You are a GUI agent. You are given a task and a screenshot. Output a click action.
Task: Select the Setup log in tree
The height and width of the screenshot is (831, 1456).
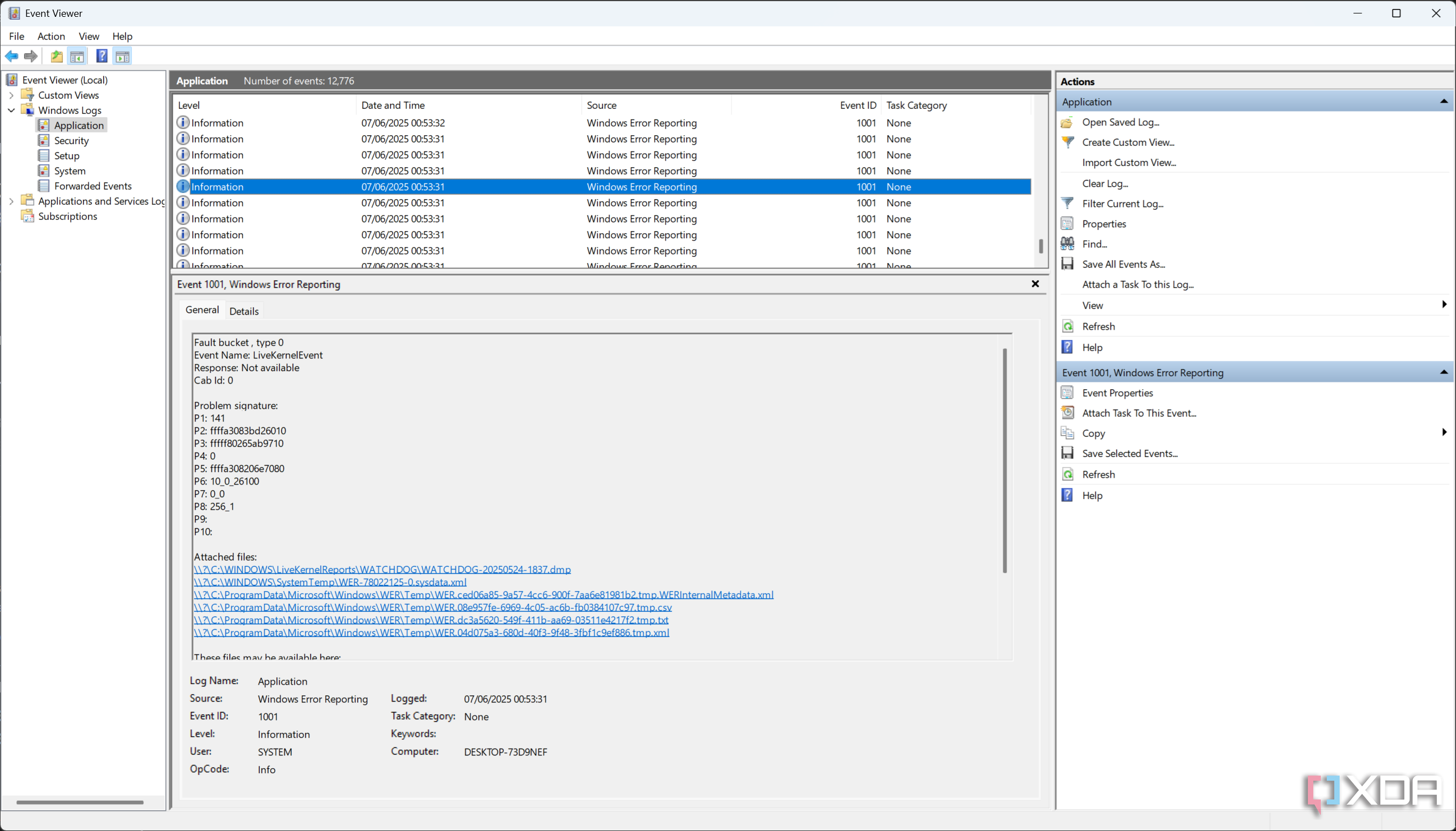coord(67,155)
